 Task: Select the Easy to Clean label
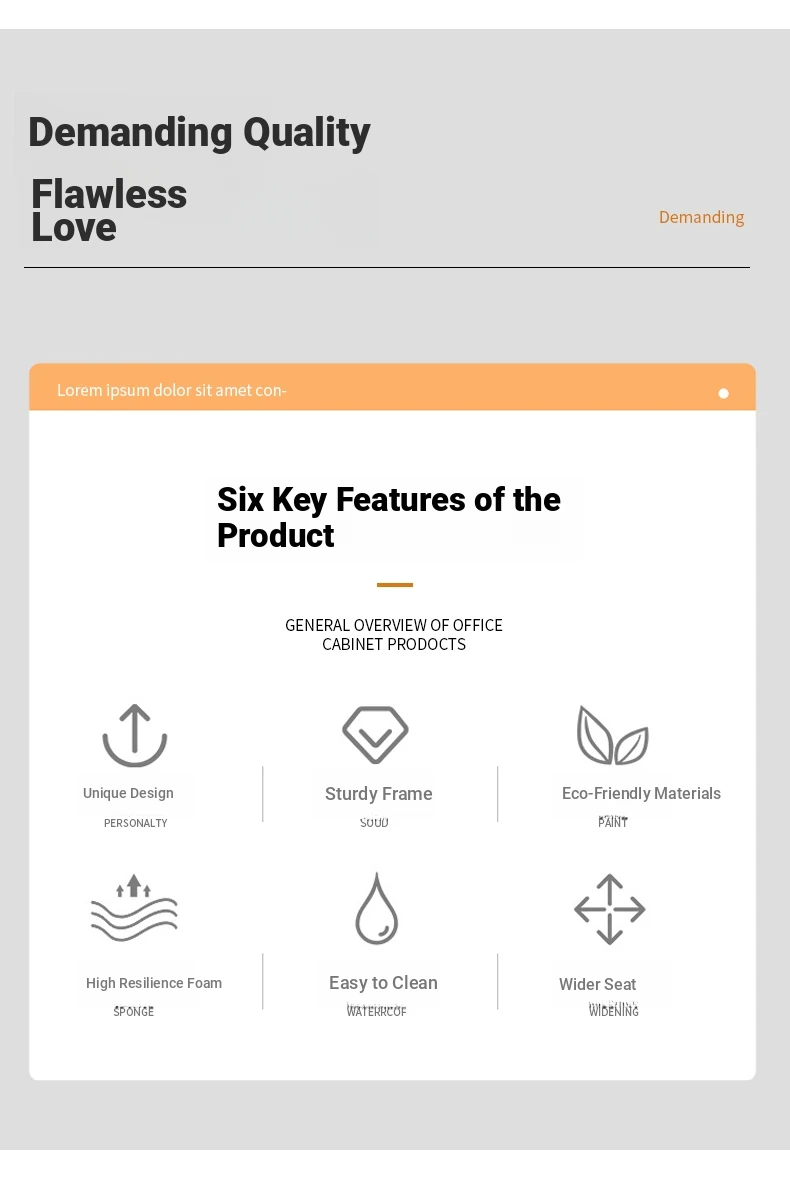pos(383,983)
